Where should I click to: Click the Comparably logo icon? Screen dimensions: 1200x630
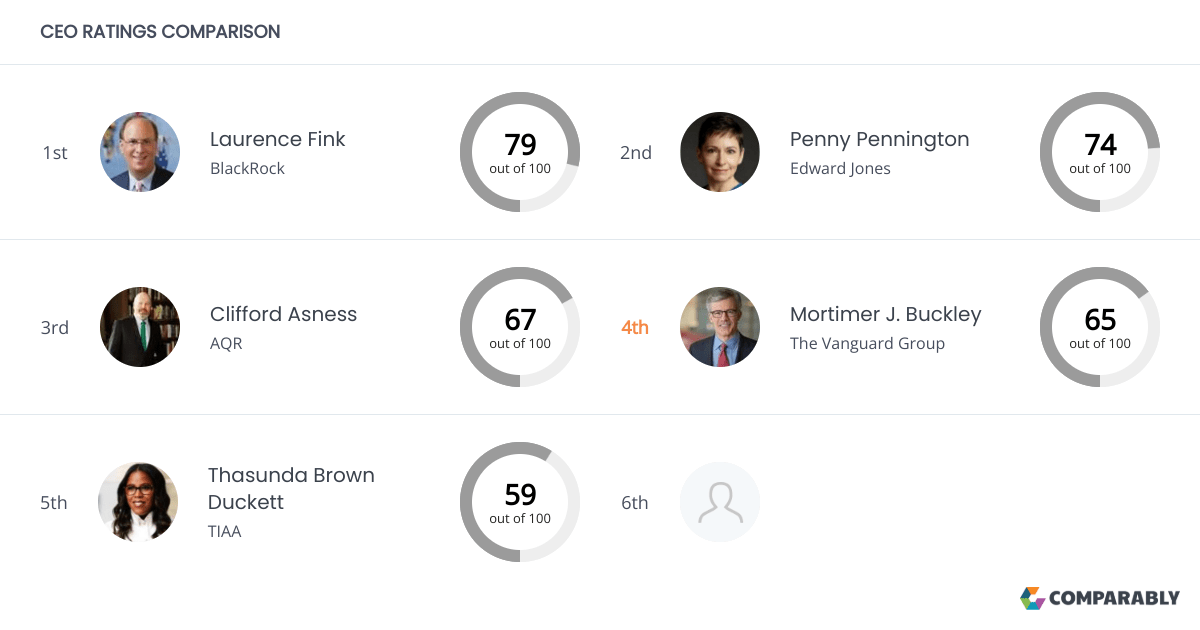pos(1032,598)
